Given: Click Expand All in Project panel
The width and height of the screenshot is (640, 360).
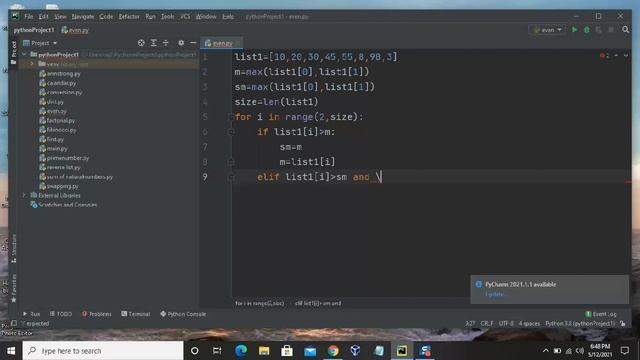Looking at the screenshot, I should [153, 43].
